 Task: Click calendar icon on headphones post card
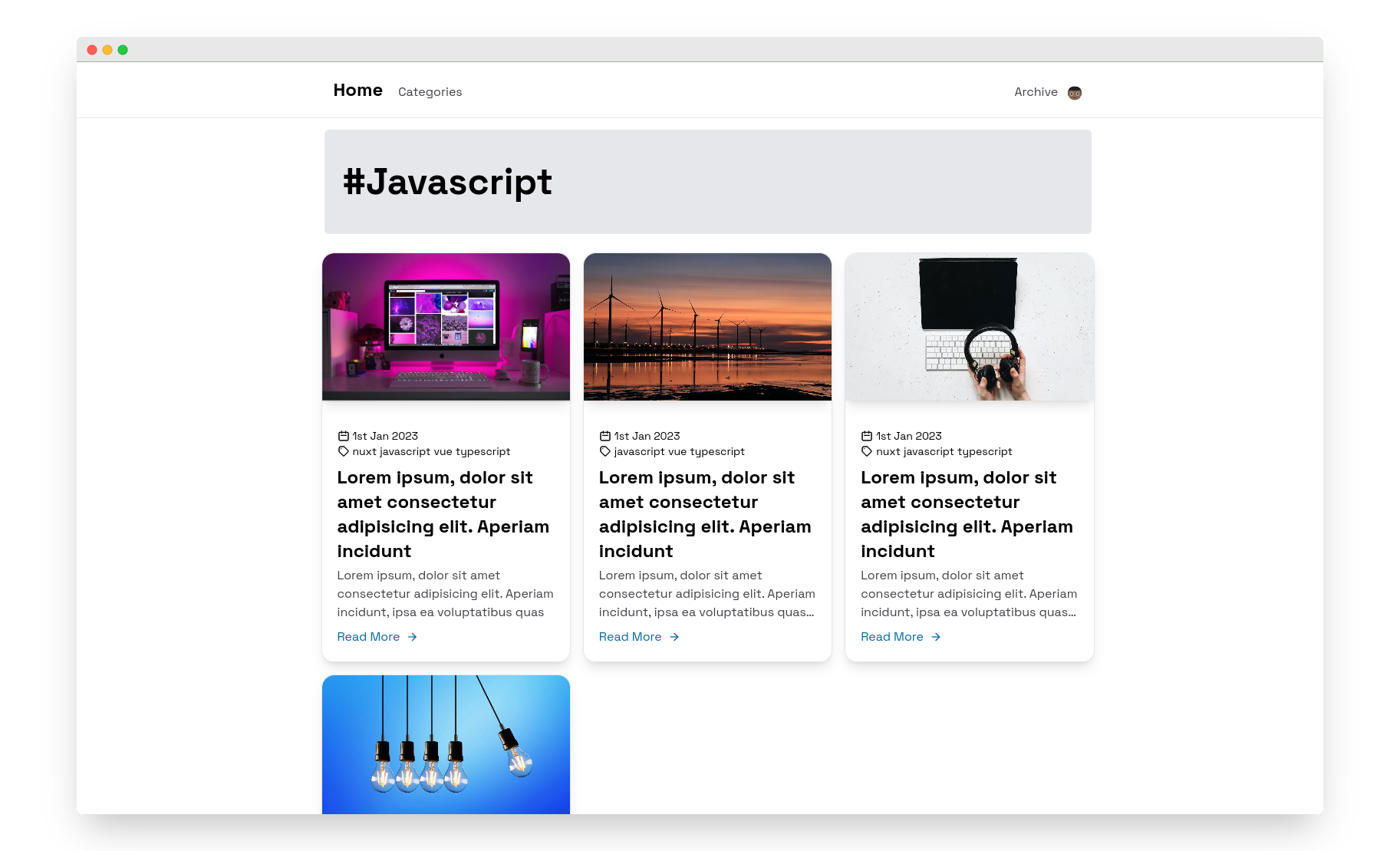tap(867, 436)
